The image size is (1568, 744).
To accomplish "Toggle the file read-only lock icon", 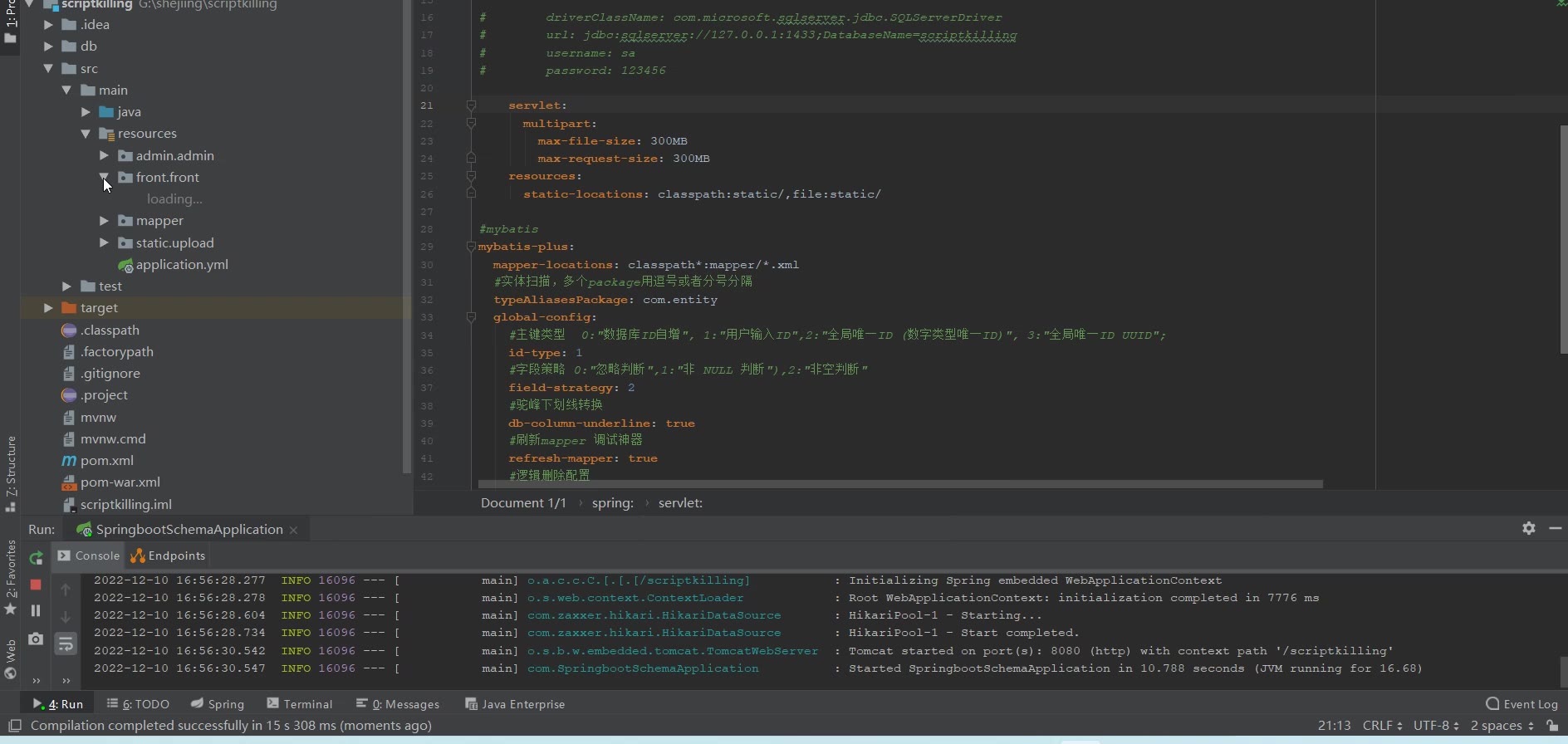I will point(1552,726).
